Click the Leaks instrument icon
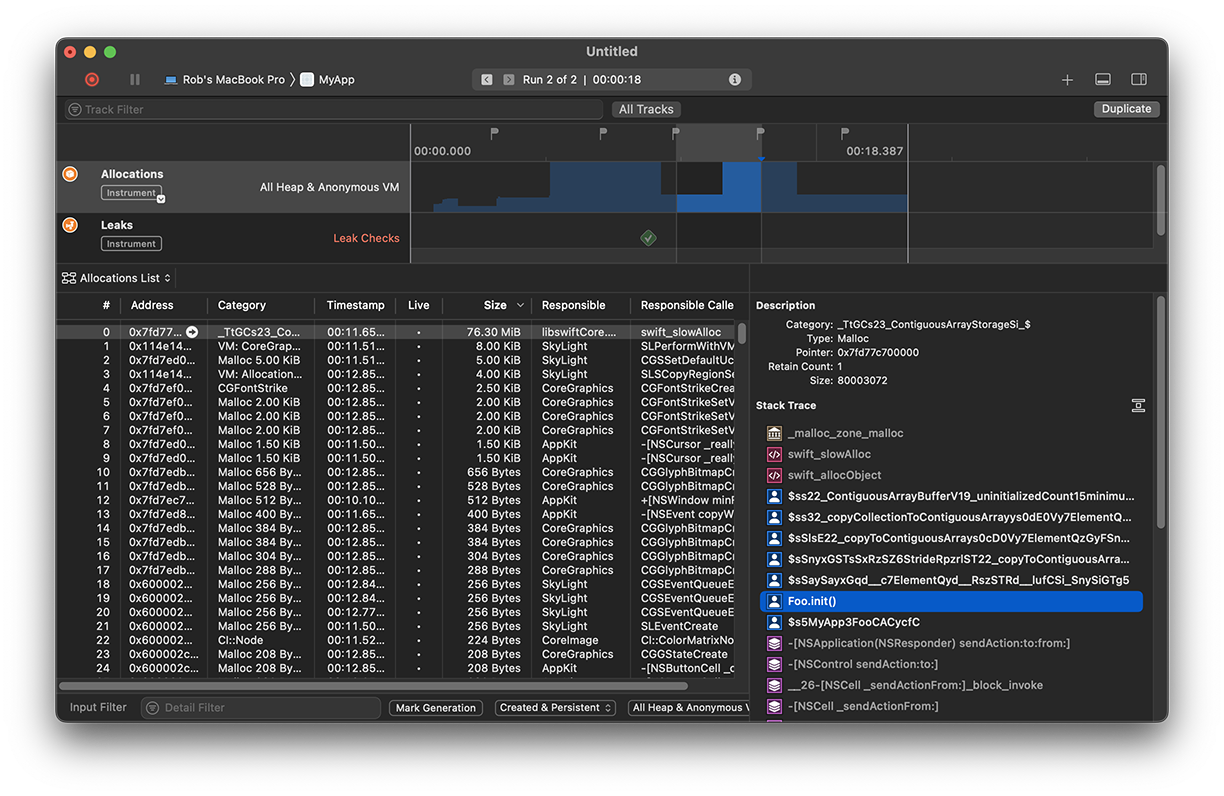The width and height of the screenshot is (1224, 796). tap(70, 225)
